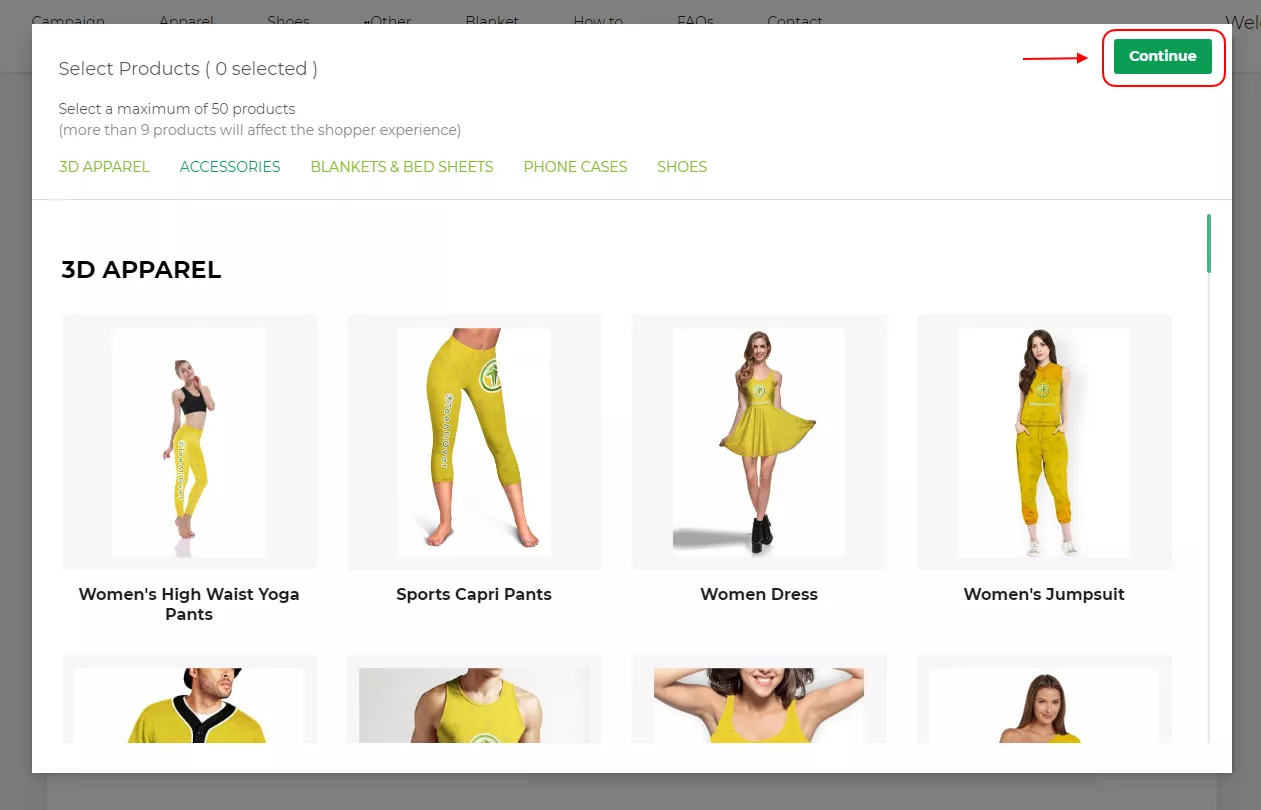
Task: Click the Women Dress title text
Action: point(759,594)
